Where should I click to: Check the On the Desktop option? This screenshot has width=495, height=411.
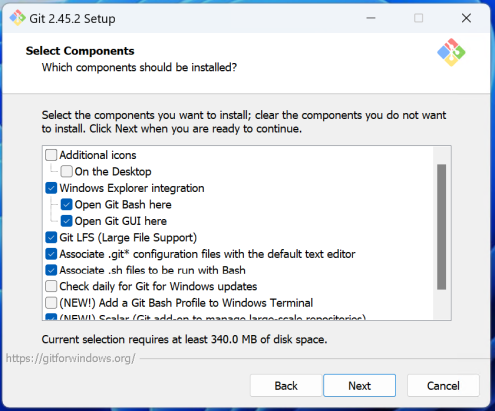66,171
